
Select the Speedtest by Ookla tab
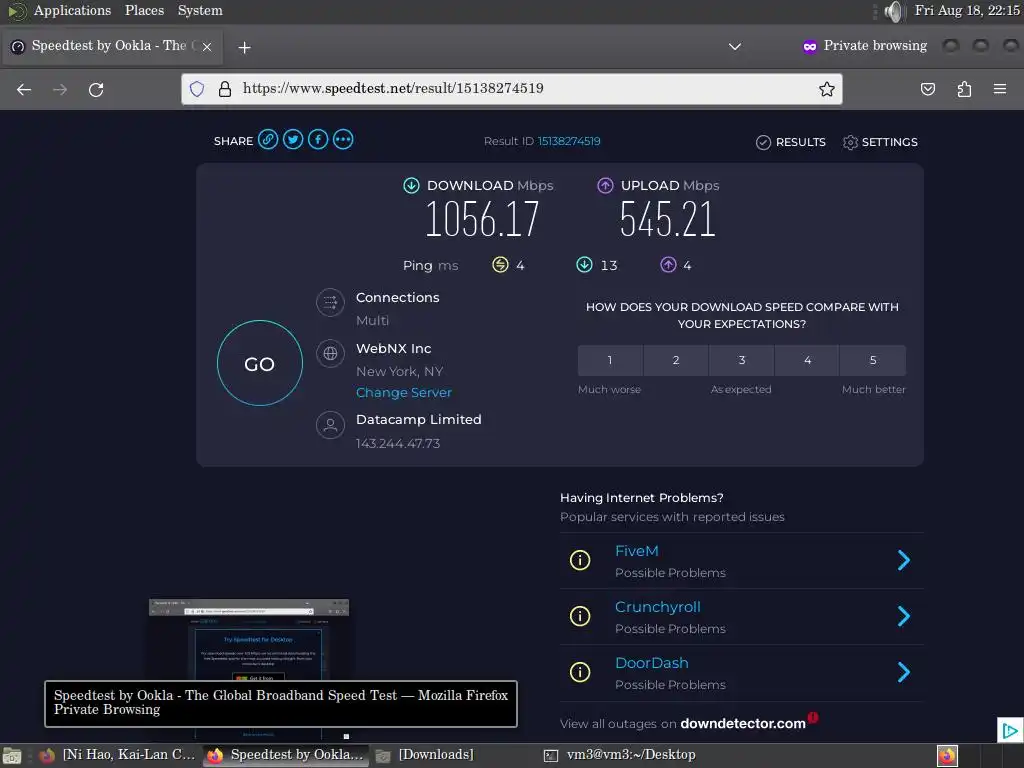[x=112, y=46]
